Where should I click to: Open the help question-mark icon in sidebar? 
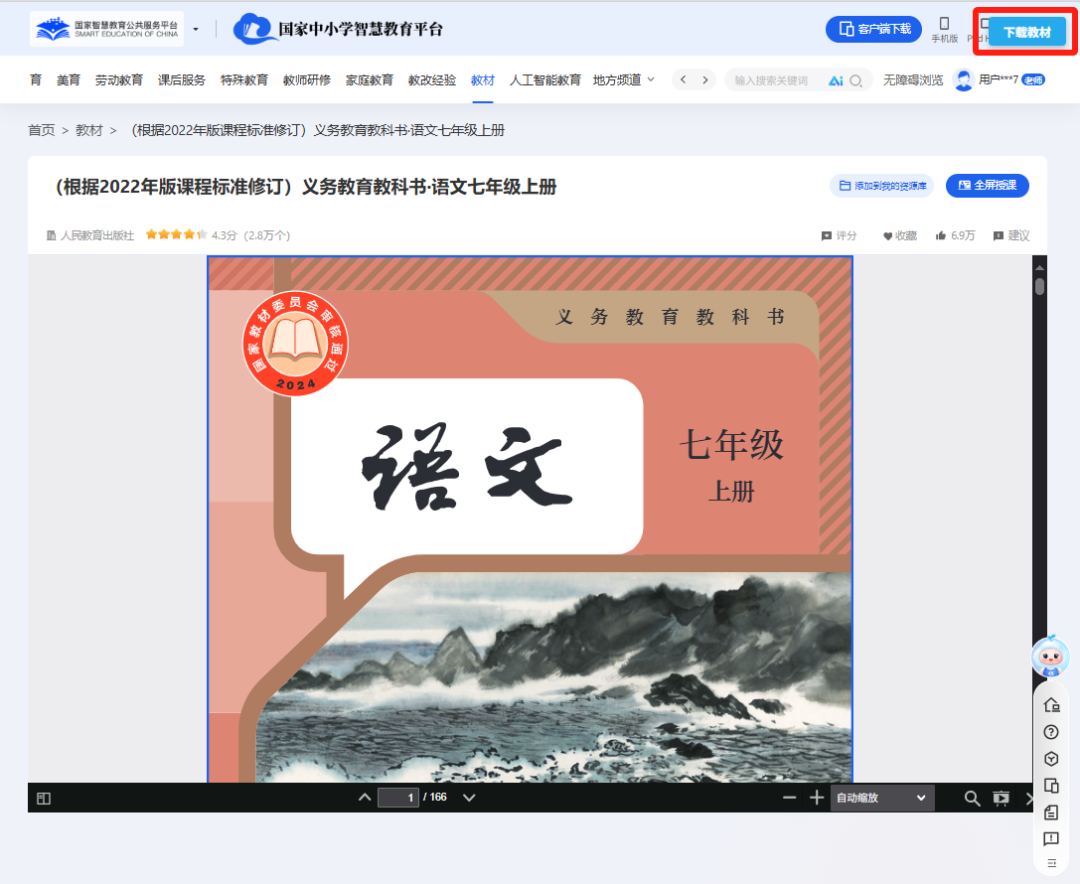(x=1051, y=731)
